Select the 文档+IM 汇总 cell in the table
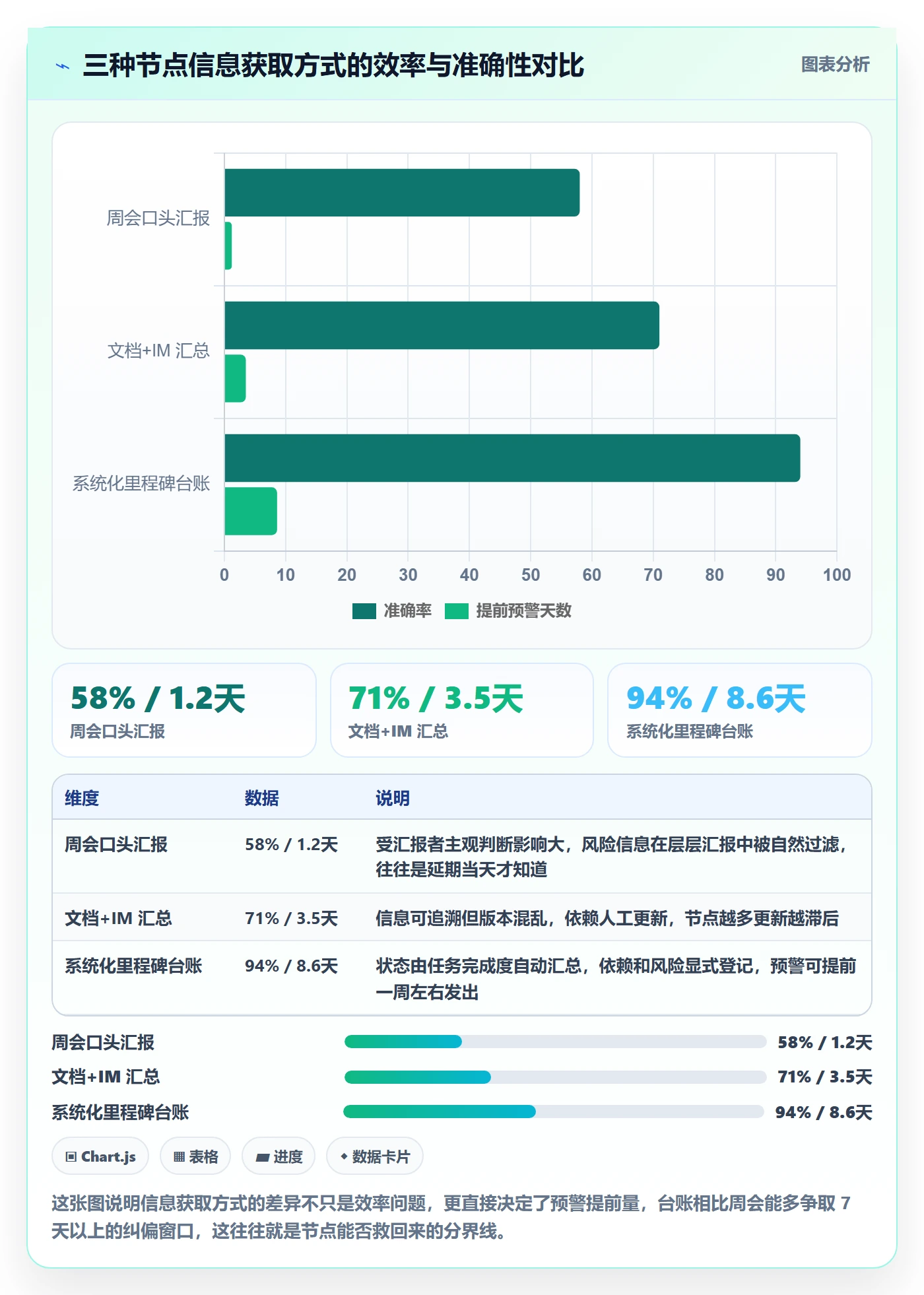 pyautogui.click(x=118, y=918)
